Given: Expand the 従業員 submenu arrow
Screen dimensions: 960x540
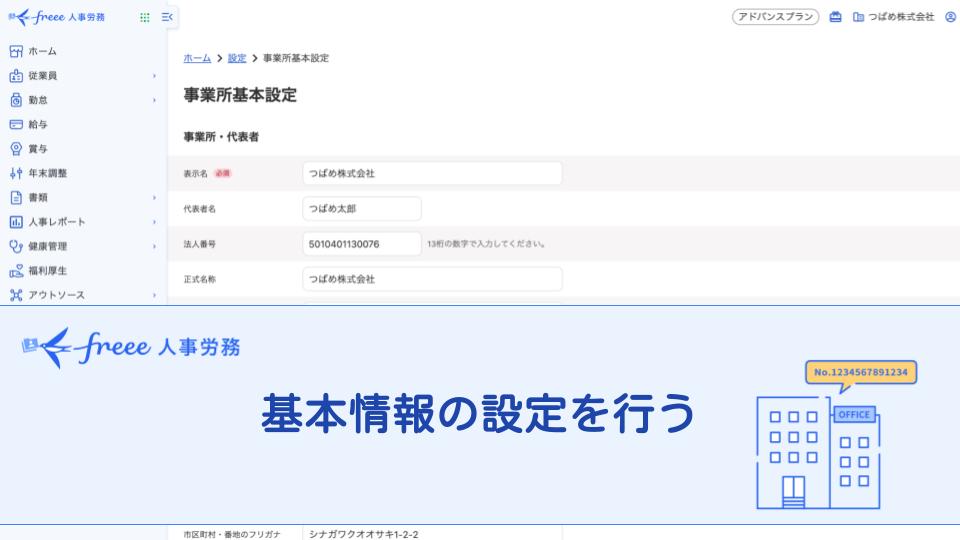Looking at the screenshot, I should click(x=154, y=76).
